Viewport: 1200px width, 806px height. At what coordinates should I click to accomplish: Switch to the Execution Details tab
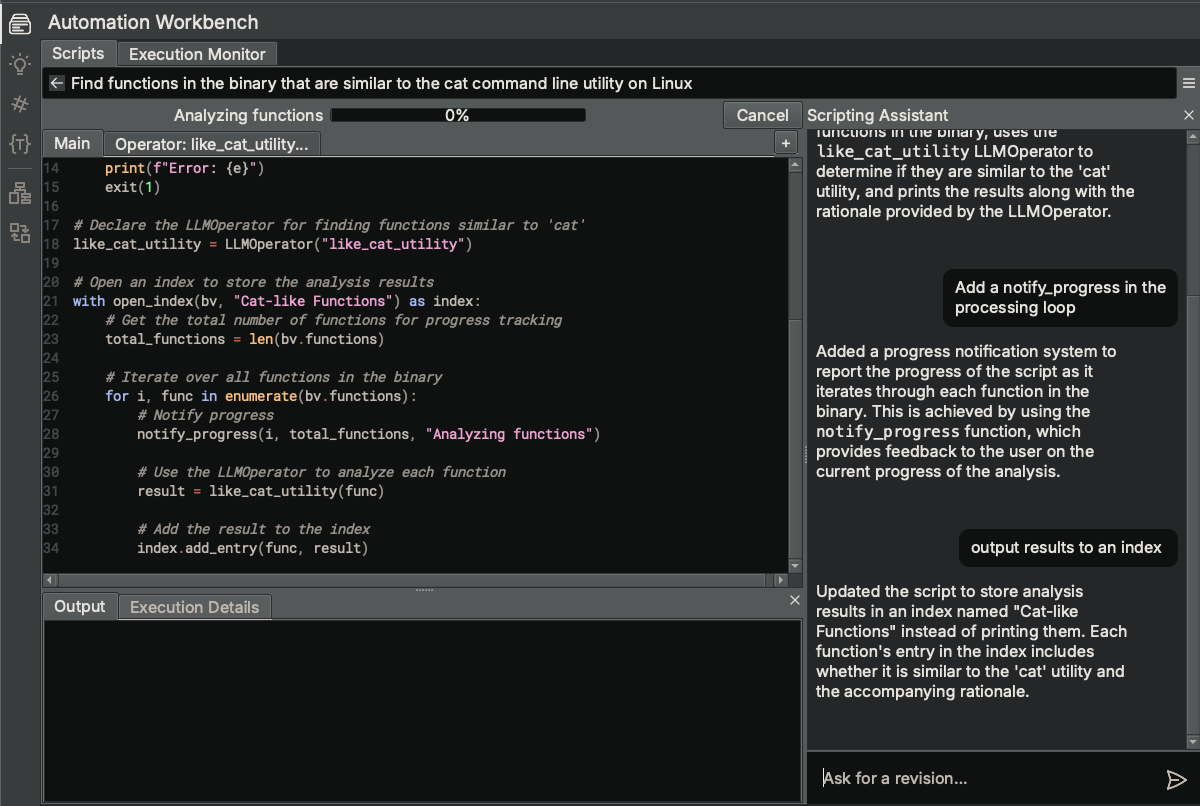[x=194, y=606]
